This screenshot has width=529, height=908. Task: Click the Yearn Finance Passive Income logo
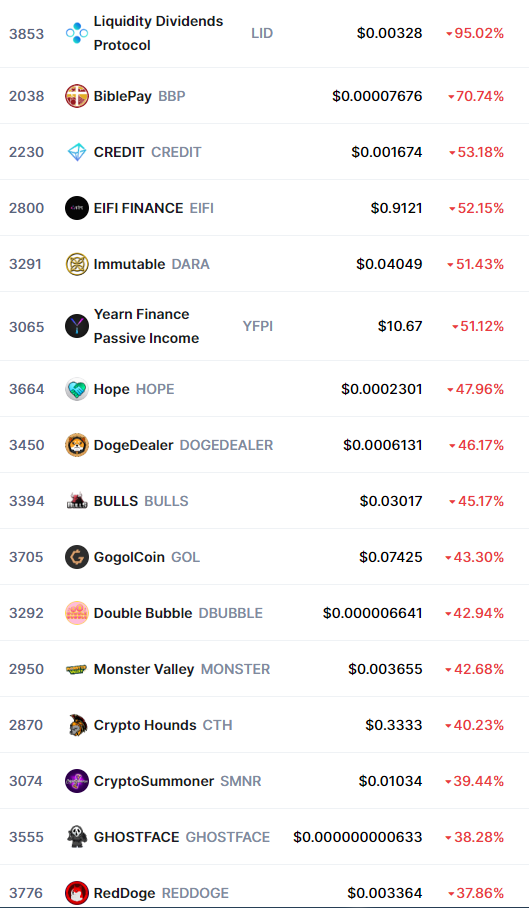coord(77,326)
